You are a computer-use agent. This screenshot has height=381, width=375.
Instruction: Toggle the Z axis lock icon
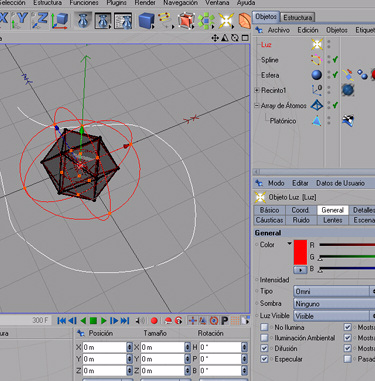pyautogui.click(x=40, y=20)
